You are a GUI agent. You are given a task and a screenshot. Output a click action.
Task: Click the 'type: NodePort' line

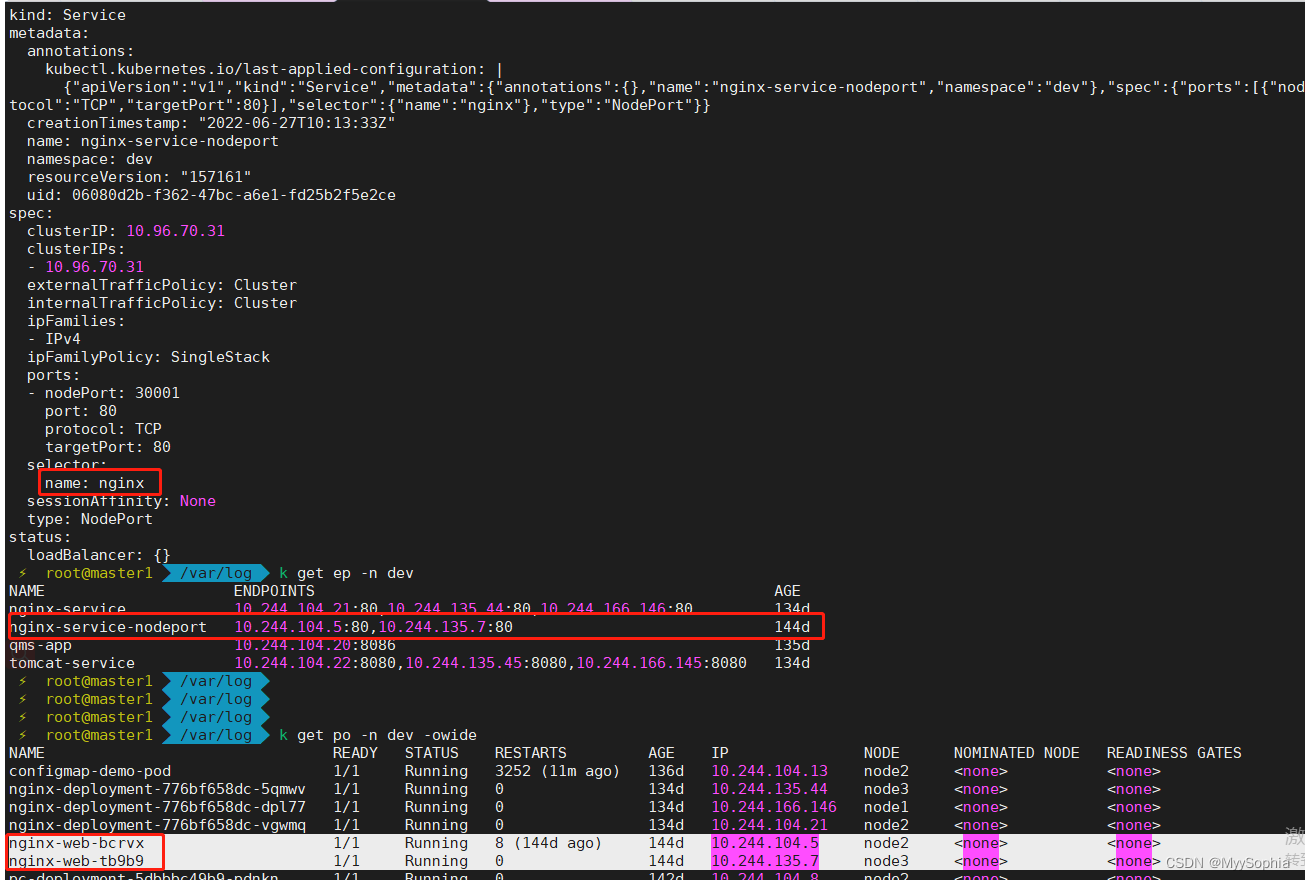90,519
